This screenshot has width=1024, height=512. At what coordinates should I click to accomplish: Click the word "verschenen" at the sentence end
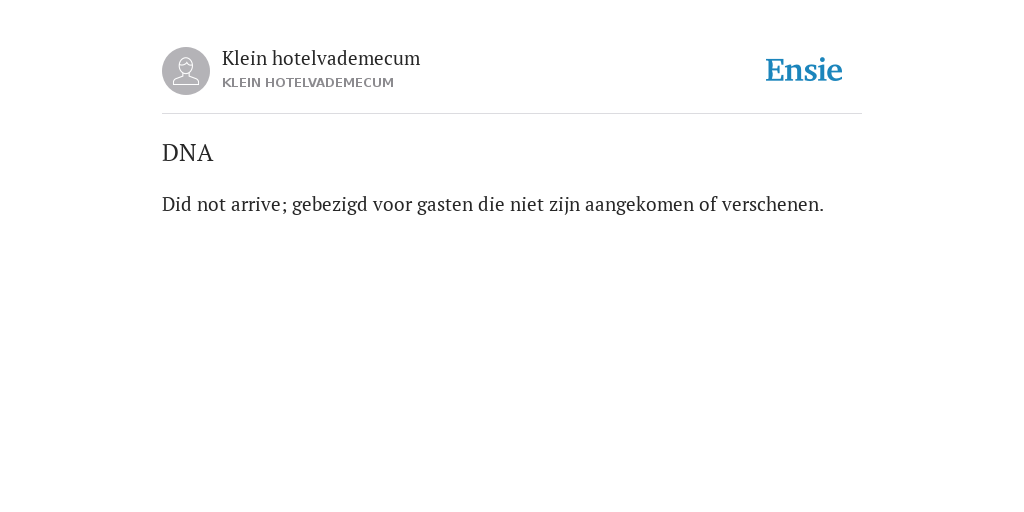[x=771, y=204]
